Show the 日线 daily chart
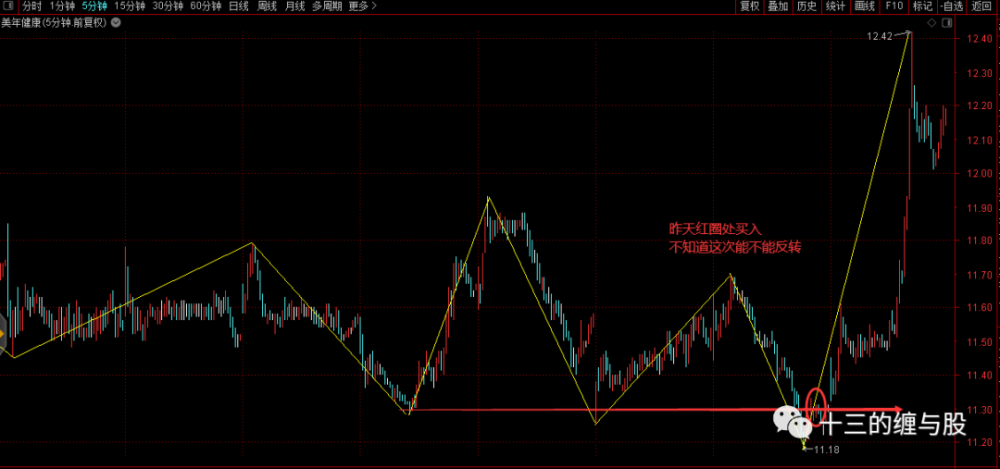 click(239, 6)
